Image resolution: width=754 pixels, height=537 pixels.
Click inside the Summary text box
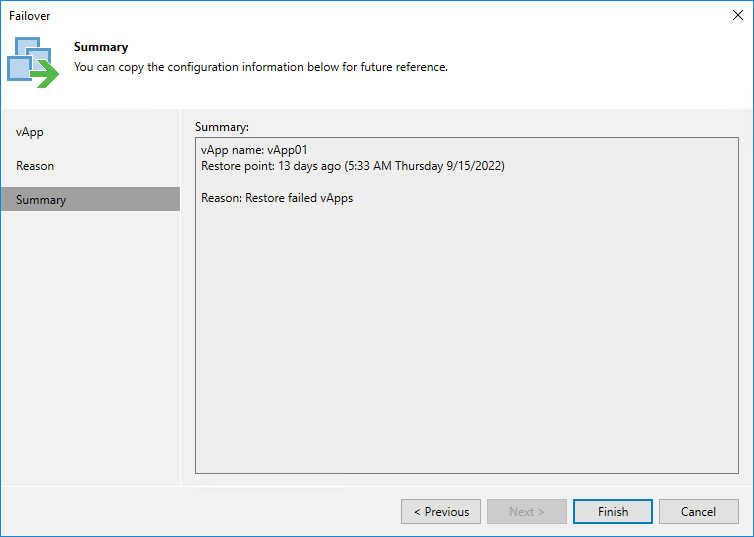click(x=466, y=305)
